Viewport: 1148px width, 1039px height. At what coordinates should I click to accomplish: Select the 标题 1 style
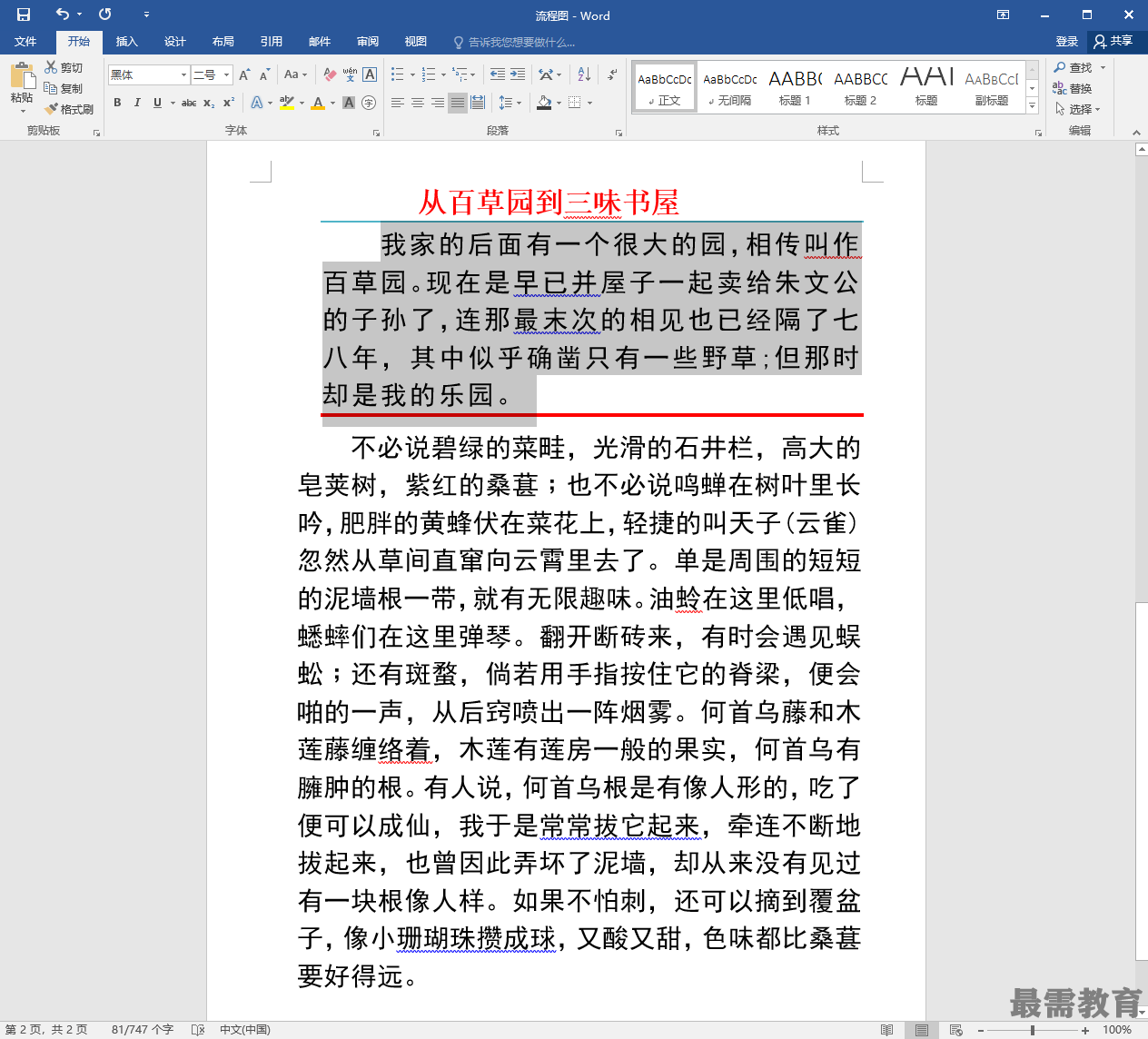pos(795,87)
